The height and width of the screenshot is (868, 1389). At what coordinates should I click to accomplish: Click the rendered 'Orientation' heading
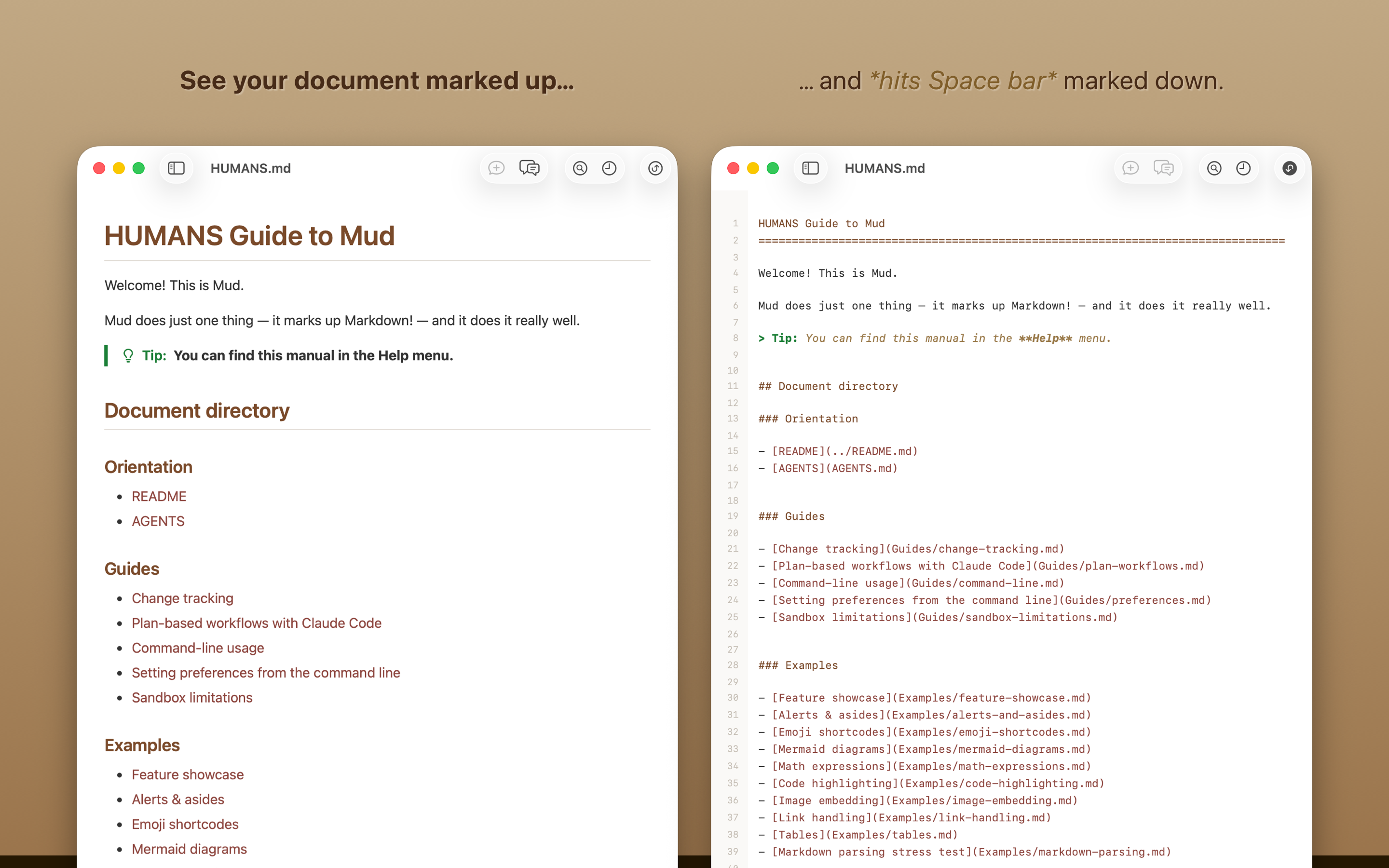coord(148,467)
